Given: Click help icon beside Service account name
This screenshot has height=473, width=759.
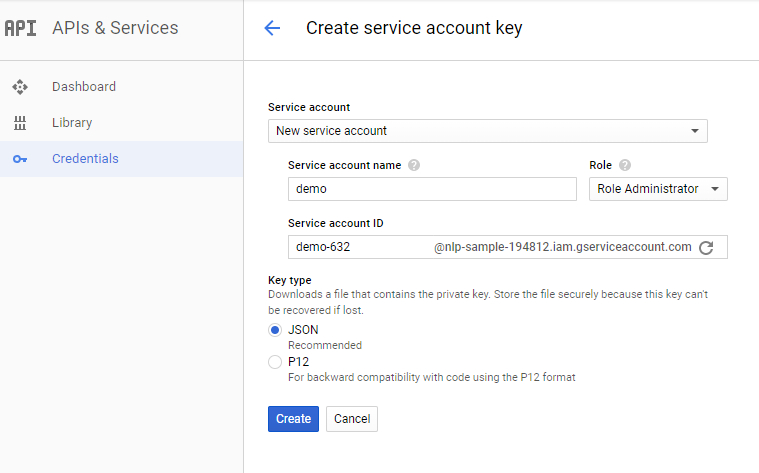Looking at the screenshot, I should pyautogui.click(x=414, y=166).
